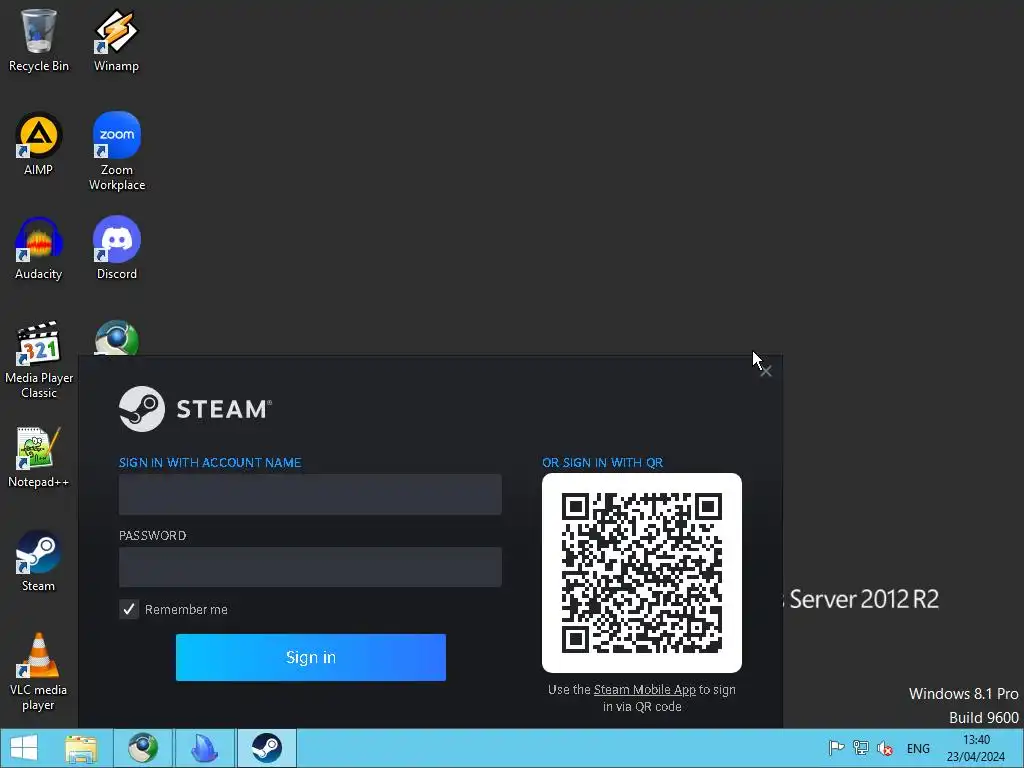Screen dimensions: 1024x768
Task: Select the Notepad++ desktop shortcut
Action: click(x=39, y=457)
